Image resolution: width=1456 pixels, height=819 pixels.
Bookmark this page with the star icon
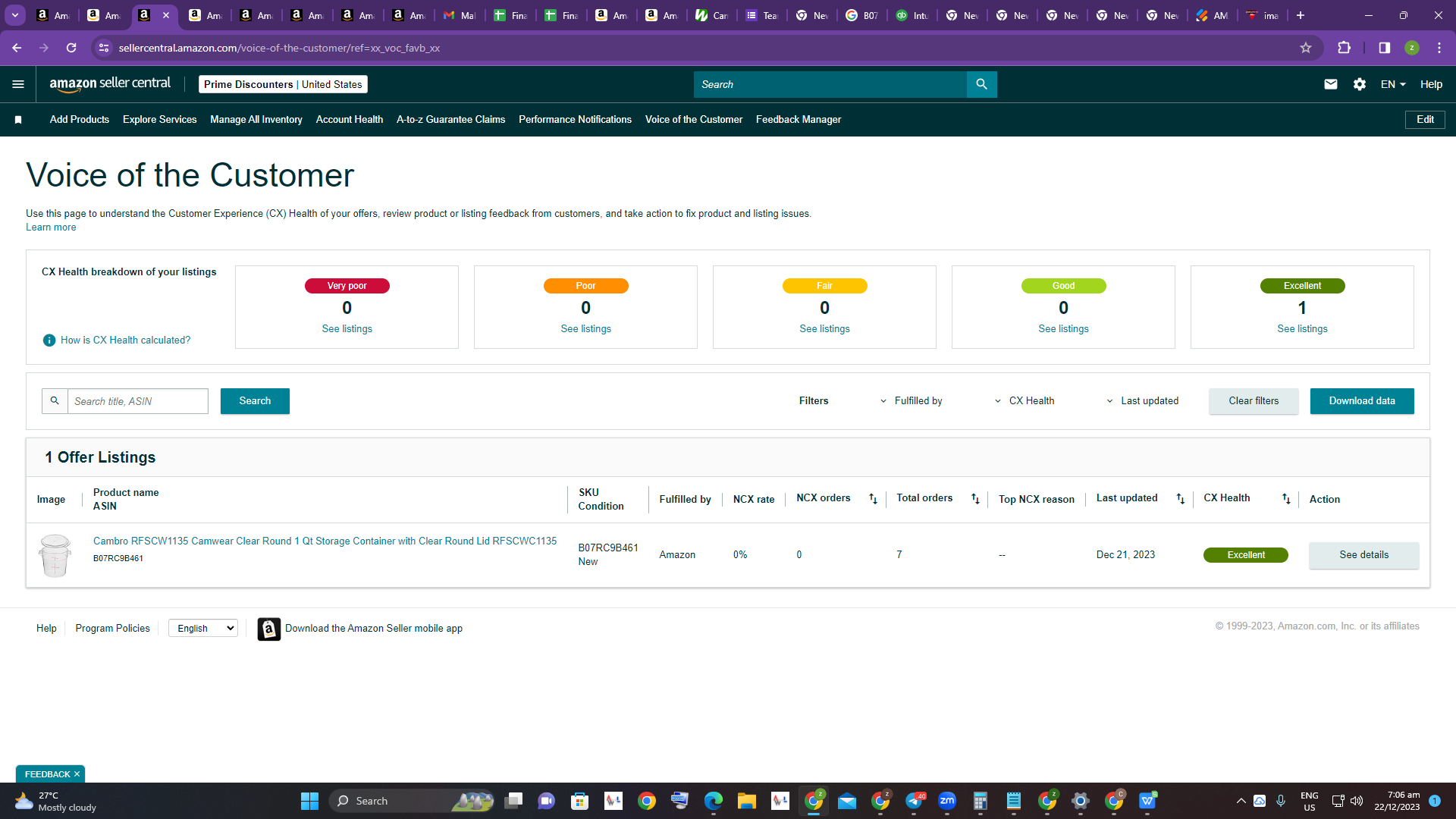[x=1306, y=48]
